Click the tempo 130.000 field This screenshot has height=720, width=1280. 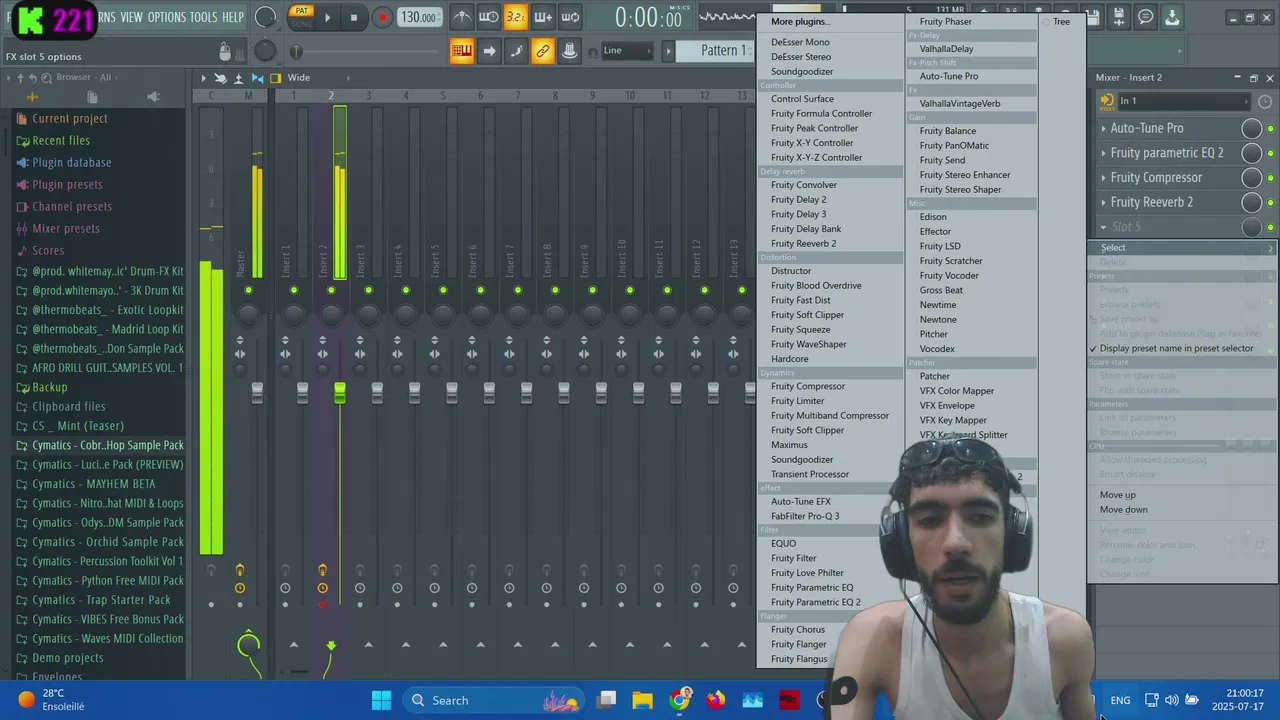418,17
